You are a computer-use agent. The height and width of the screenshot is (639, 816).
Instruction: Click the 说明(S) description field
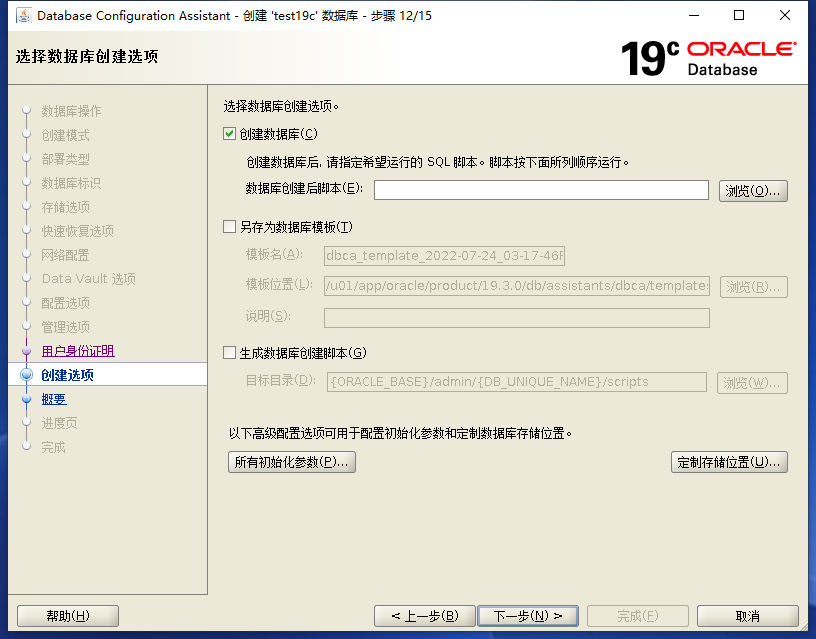click(517, 317)
